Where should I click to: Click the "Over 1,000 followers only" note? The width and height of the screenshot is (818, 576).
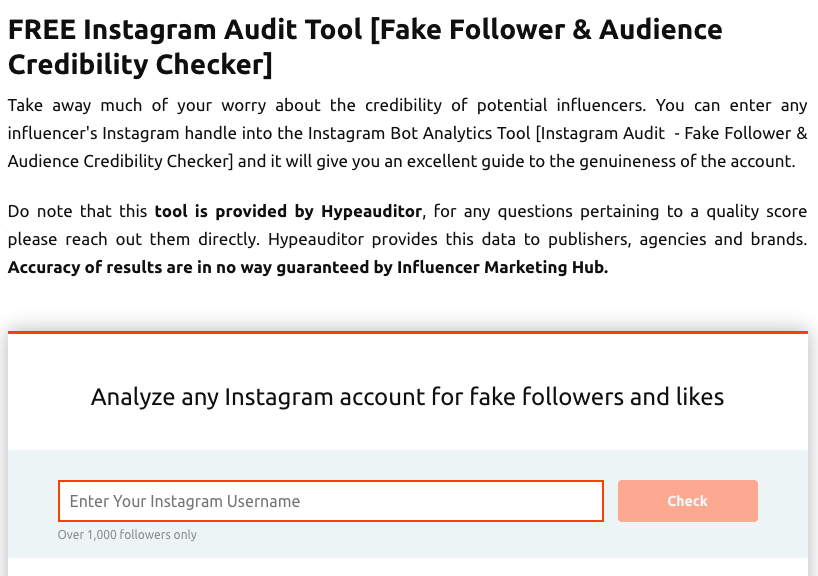127,535
